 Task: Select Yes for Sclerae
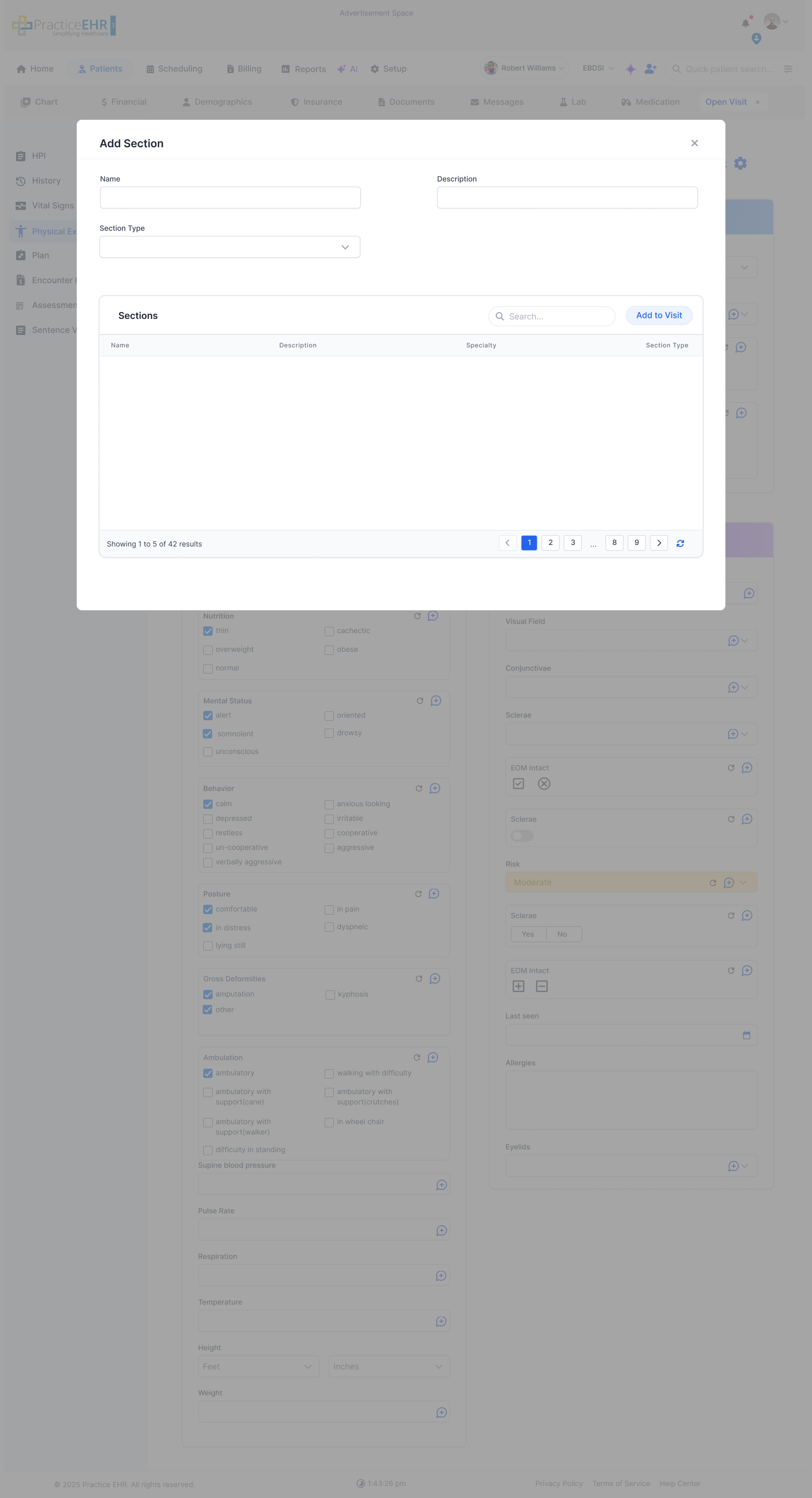click(527, 934)
